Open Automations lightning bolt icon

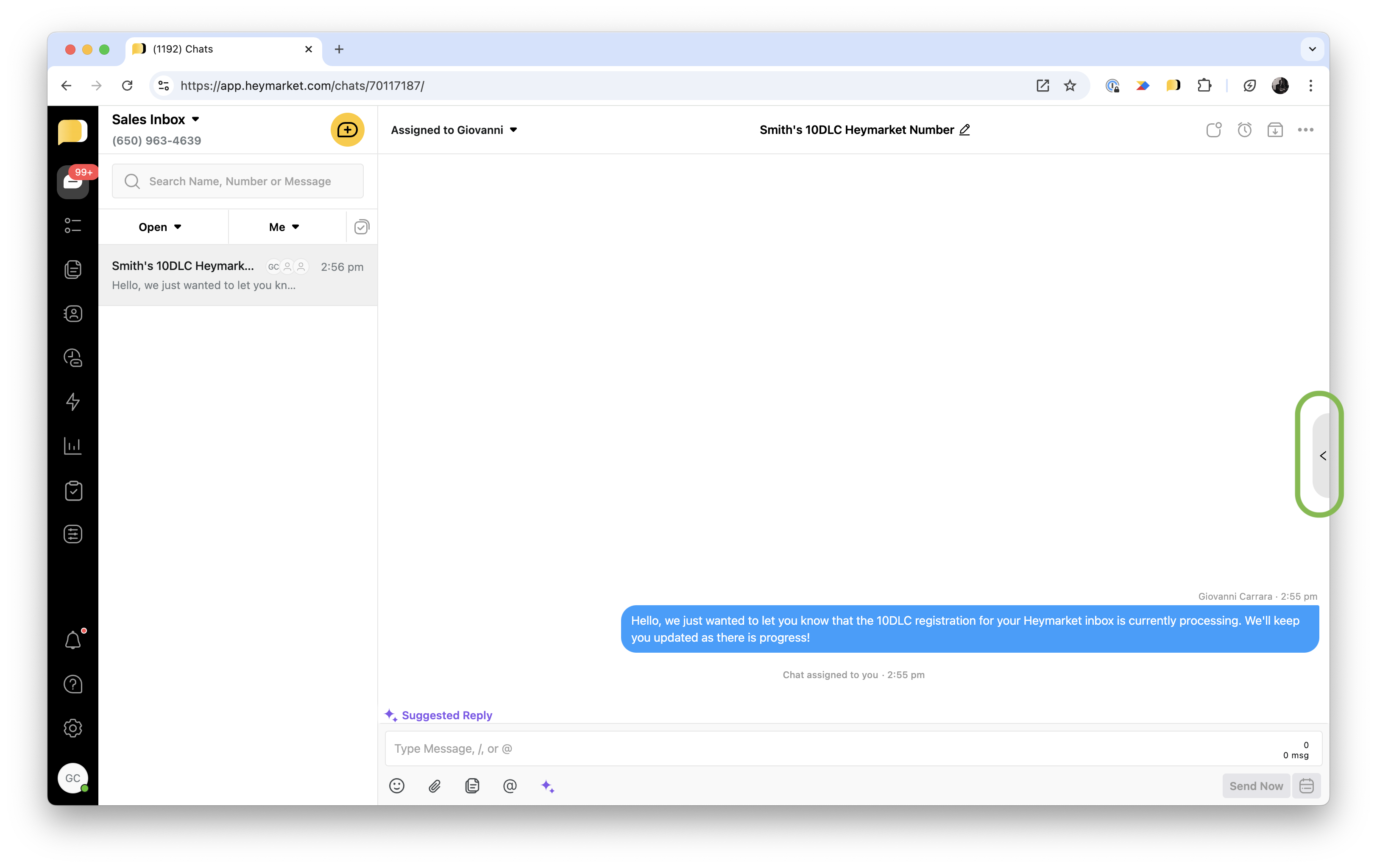pos(72,401)
